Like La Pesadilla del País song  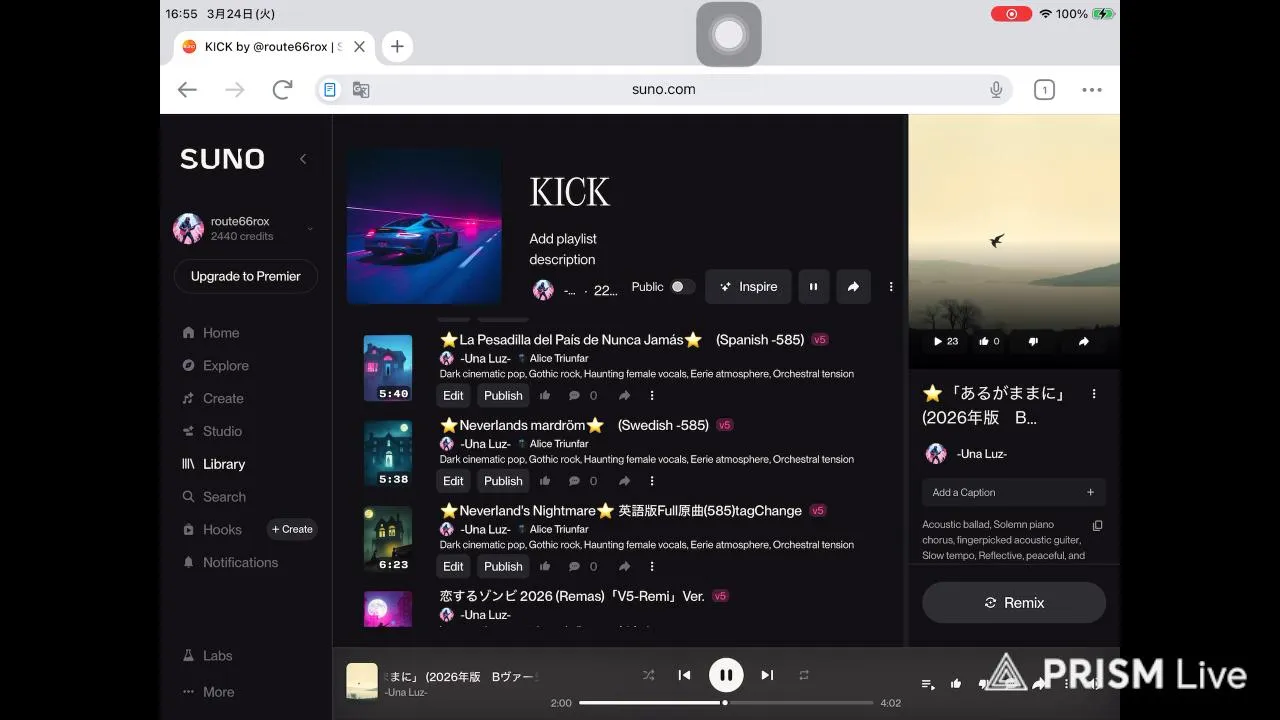click(545, 396)
